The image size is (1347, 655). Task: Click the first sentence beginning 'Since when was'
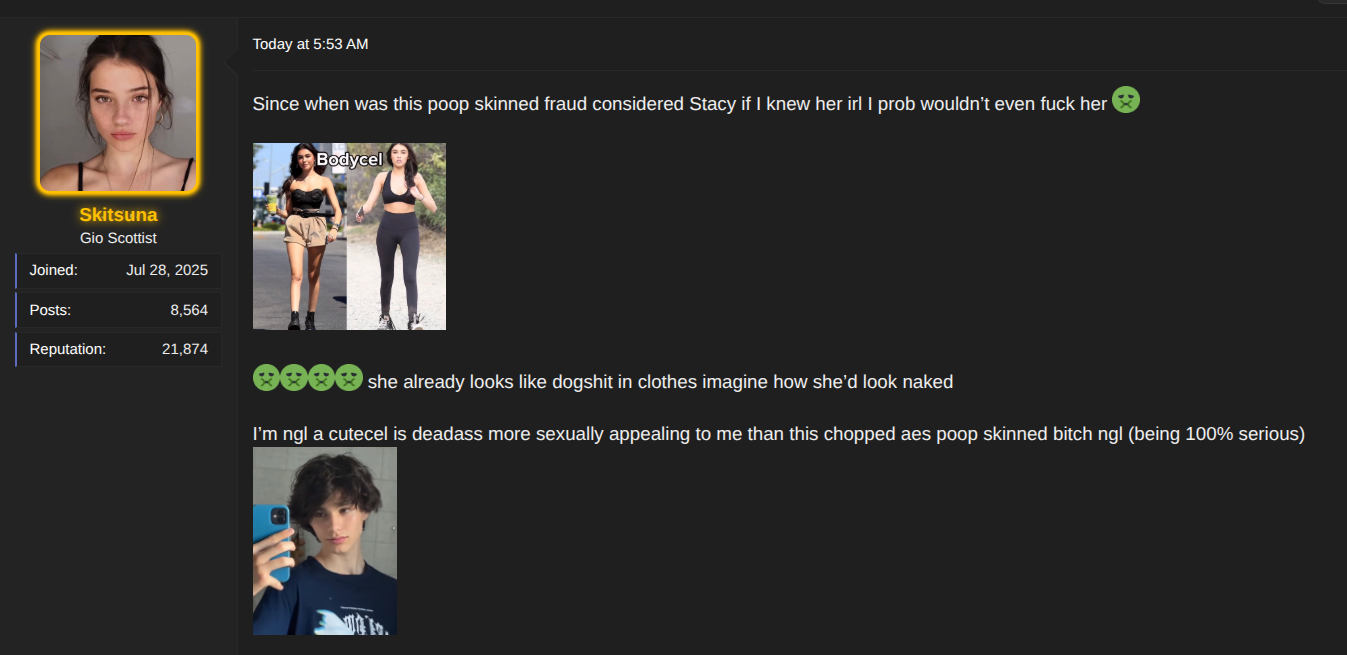pyautogui.click(x=680, y=104)
